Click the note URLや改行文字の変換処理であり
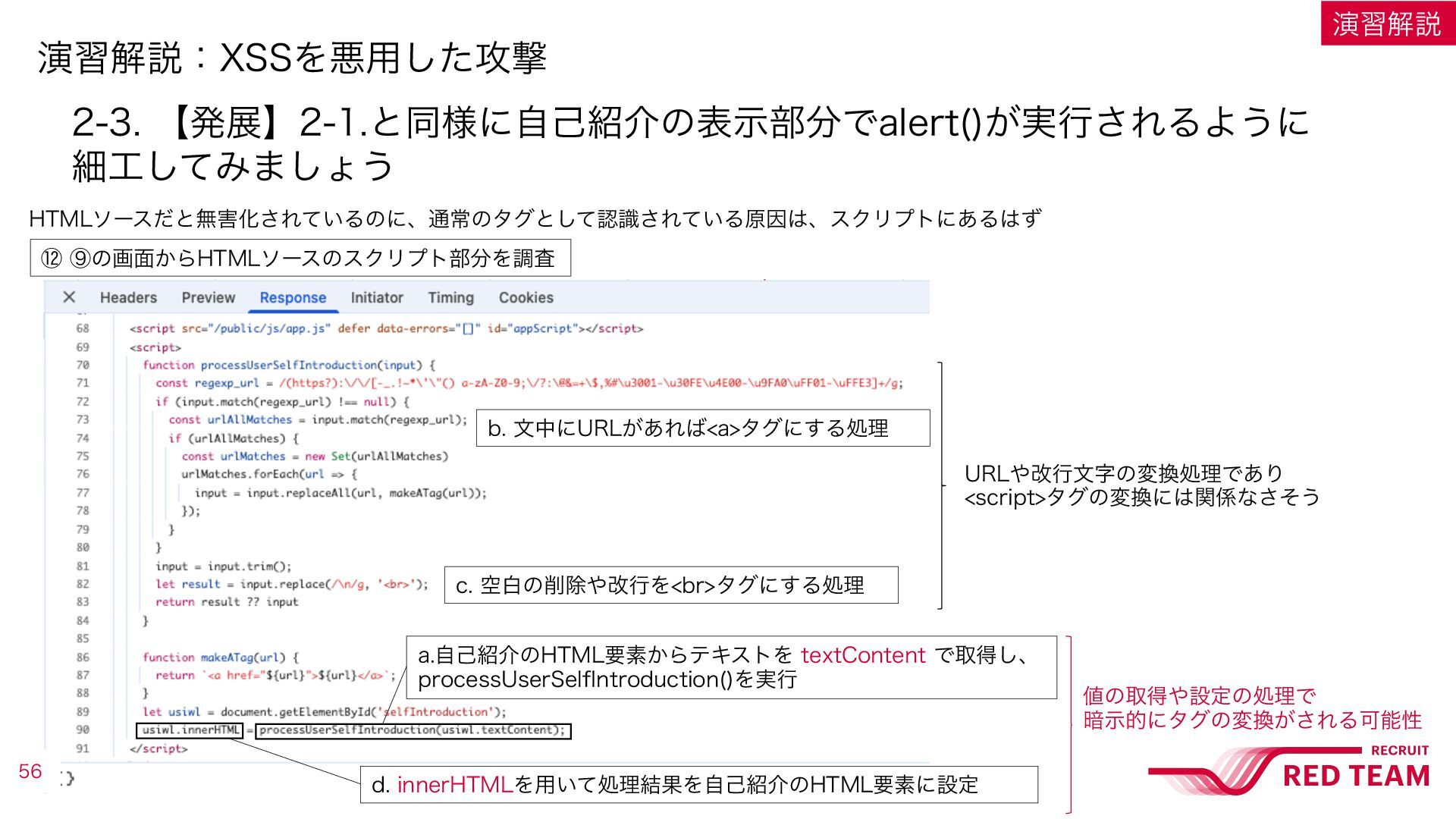This screenshot has width=1456, height=819. (x=1142, y=485)
